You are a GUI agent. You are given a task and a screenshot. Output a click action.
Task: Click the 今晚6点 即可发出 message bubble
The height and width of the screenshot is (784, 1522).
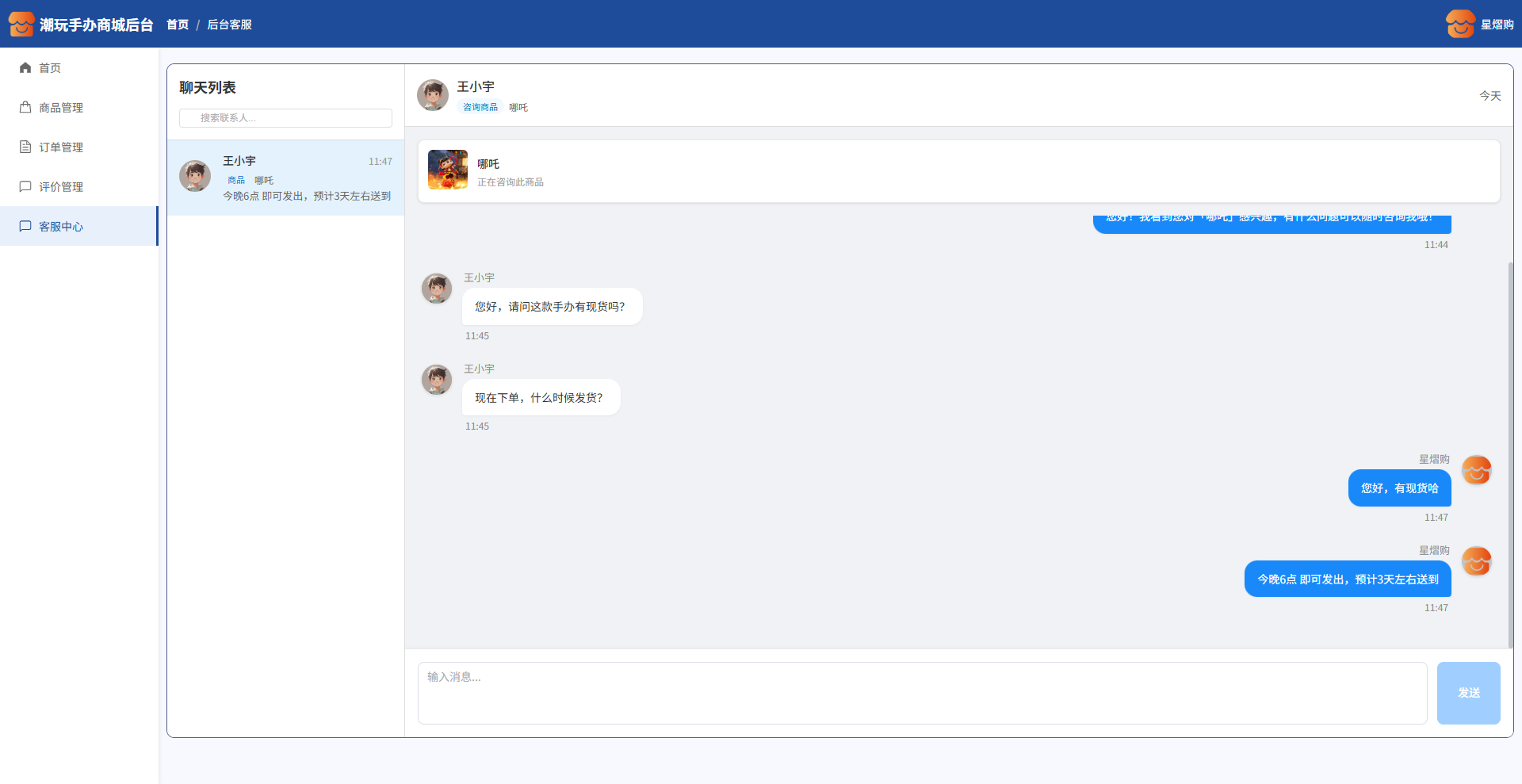tap(1347, 579)
